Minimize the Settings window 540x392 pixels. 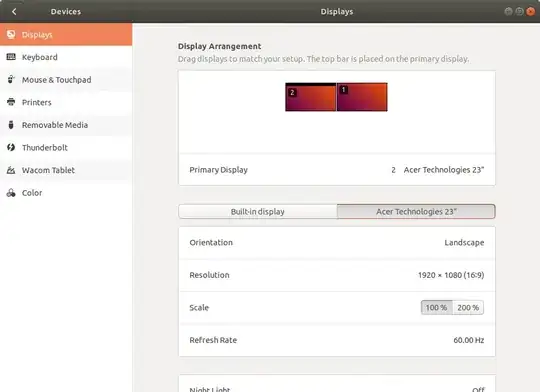point(508,11)
